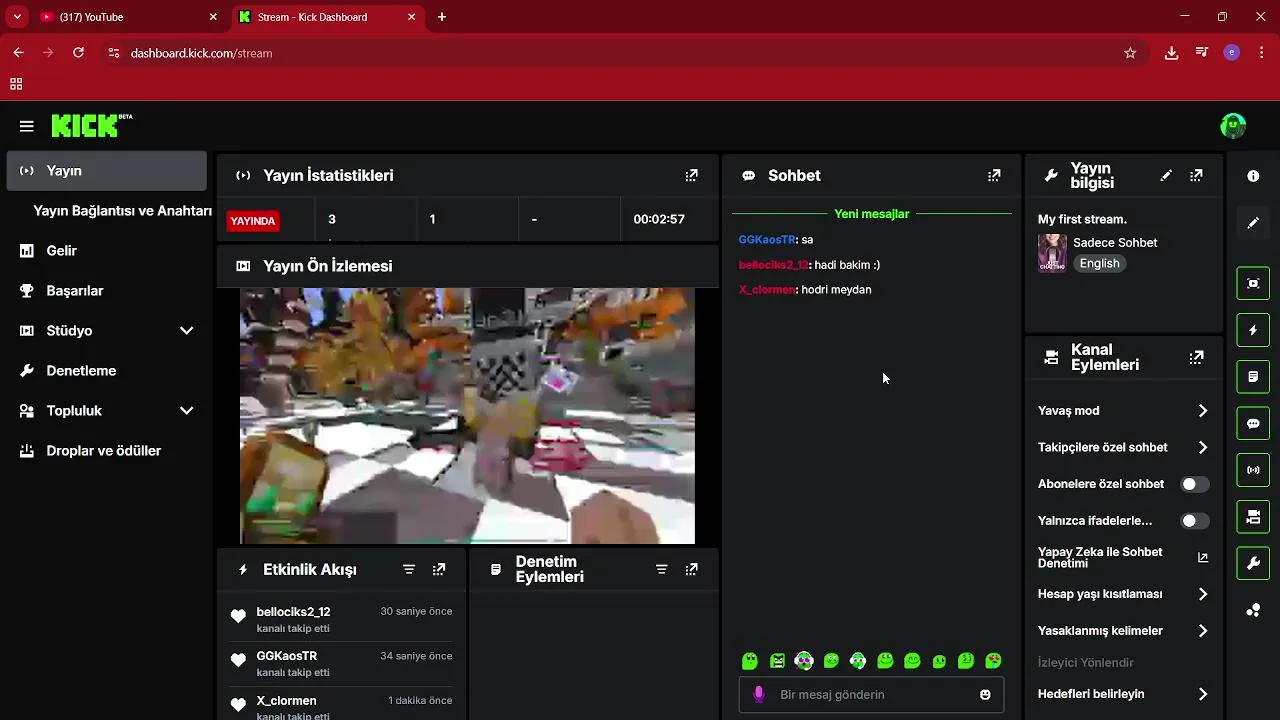
Task: Open the hamburger sidebar menu
Action: pos(27,126)
